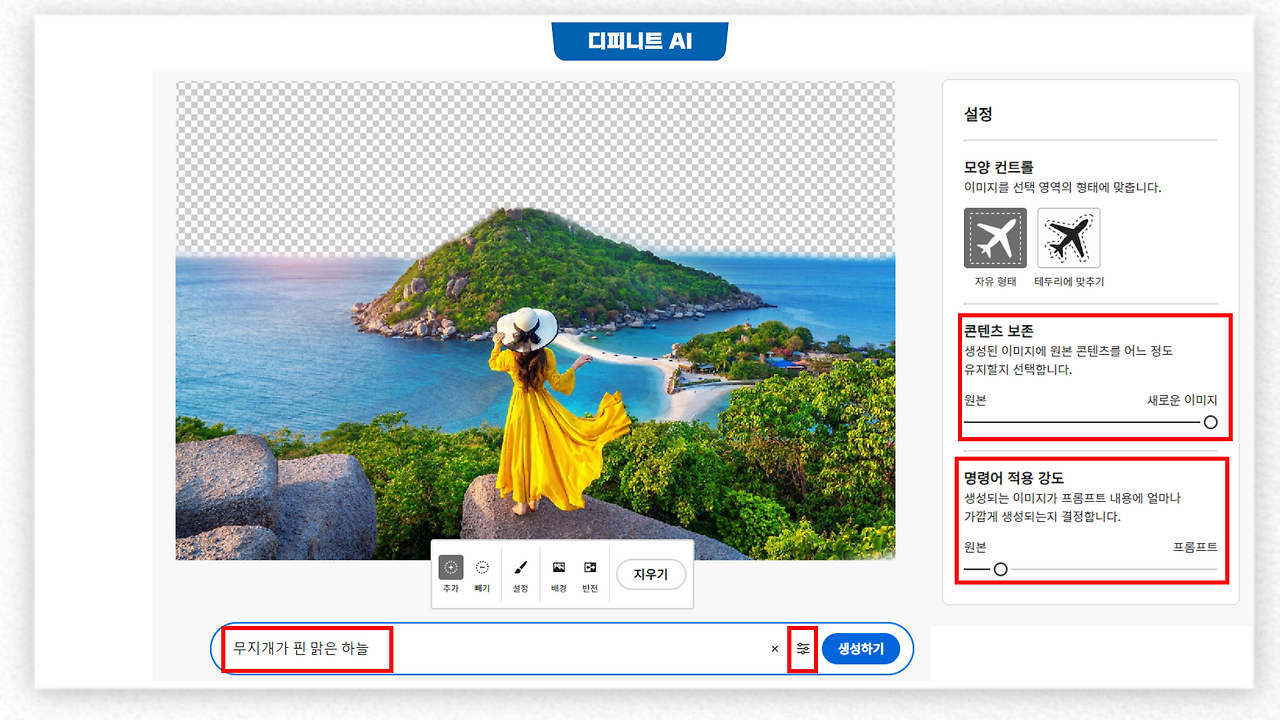Open prompt settings sliders icon
The image size is (1280, 720).
tap(803, 649)
